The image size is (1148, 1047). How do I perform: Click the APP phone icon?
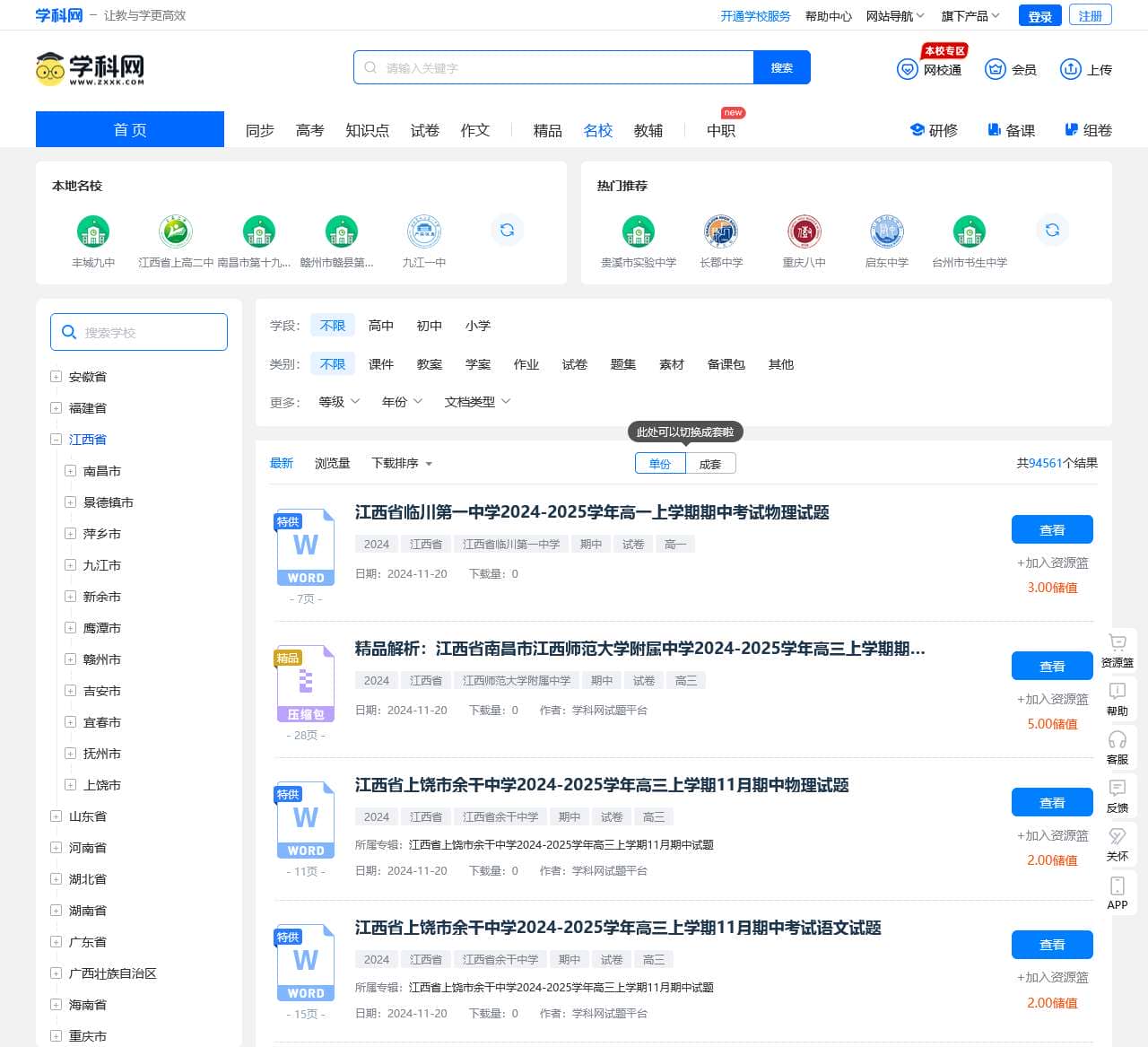tap(1117, 886)
